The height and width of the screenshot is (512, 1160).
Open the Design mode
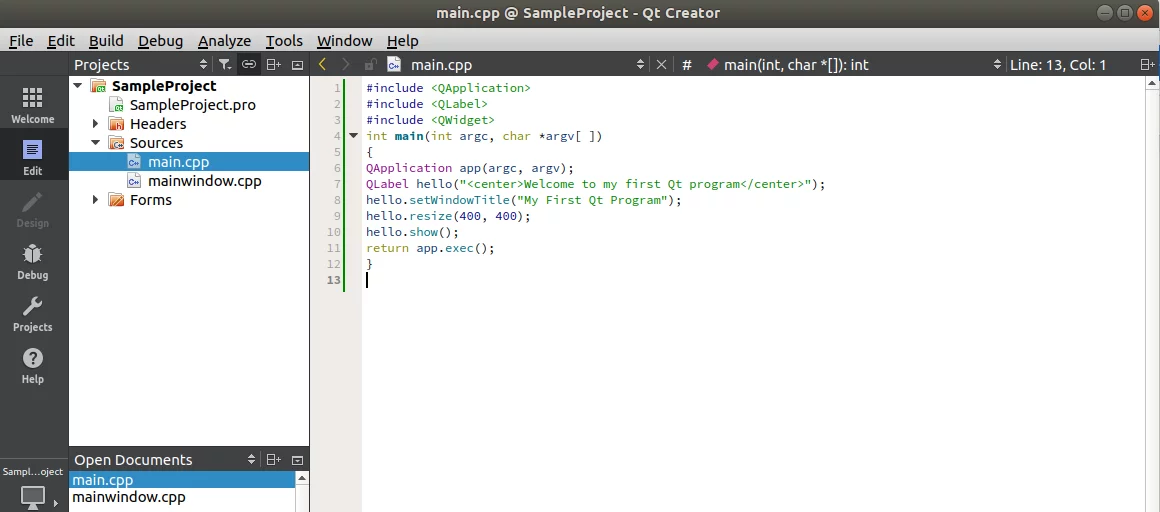[33, 209]
